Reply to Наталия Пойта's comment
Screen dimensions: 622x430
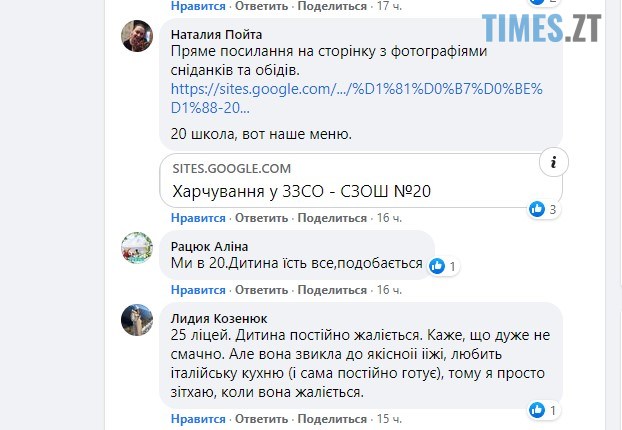coord(262,217)
